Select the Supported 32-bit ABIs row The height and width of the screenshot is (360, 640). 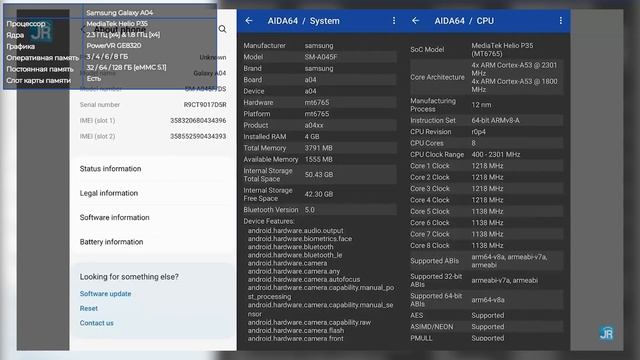pyautogui.click(x=487, y=280)
